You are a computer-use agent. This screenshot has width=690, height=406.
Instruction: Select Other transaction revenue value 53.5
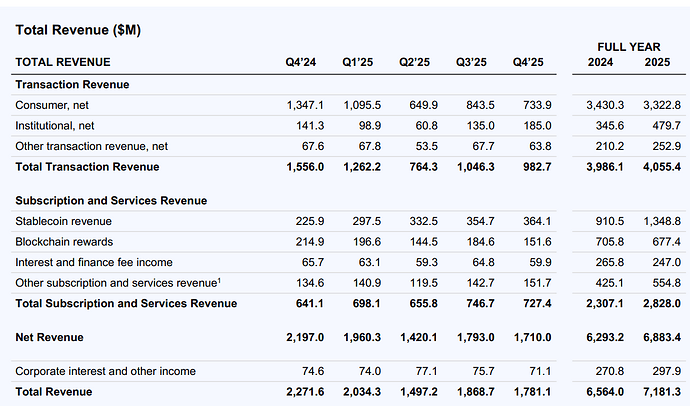coord(426,146)
